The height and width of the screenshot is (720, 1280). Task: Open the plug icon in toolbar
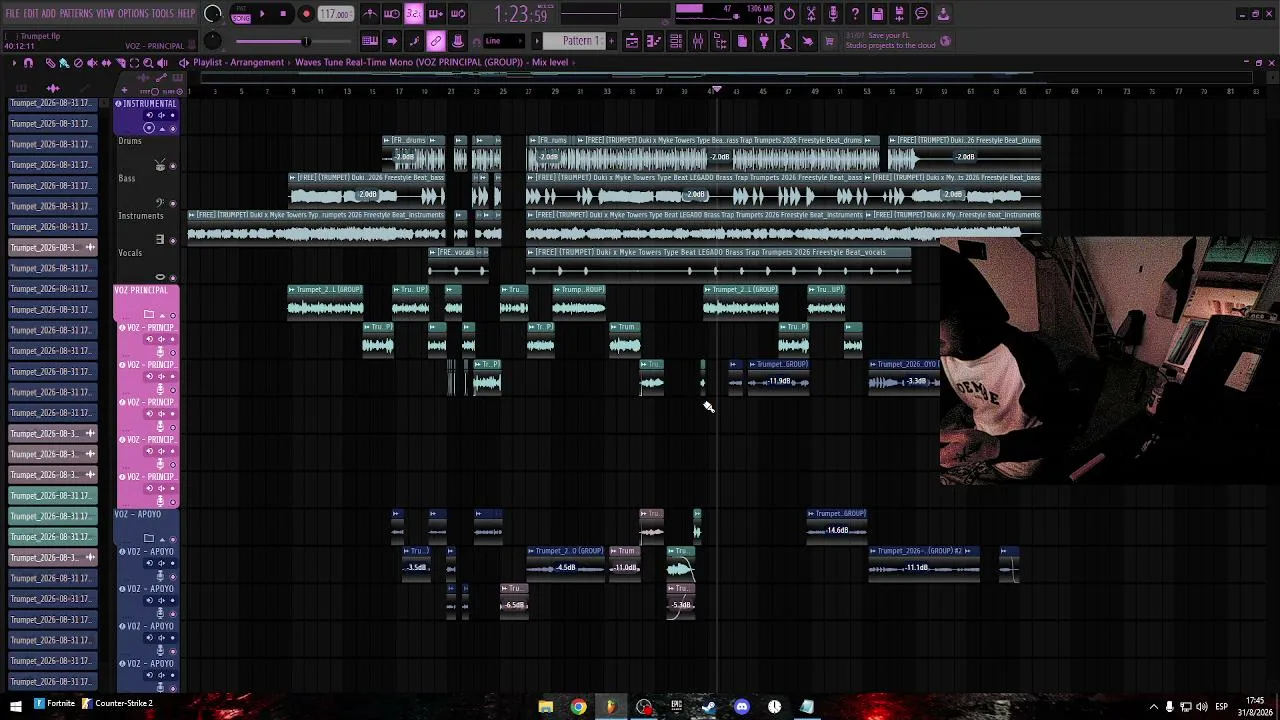tap(764, 41)
